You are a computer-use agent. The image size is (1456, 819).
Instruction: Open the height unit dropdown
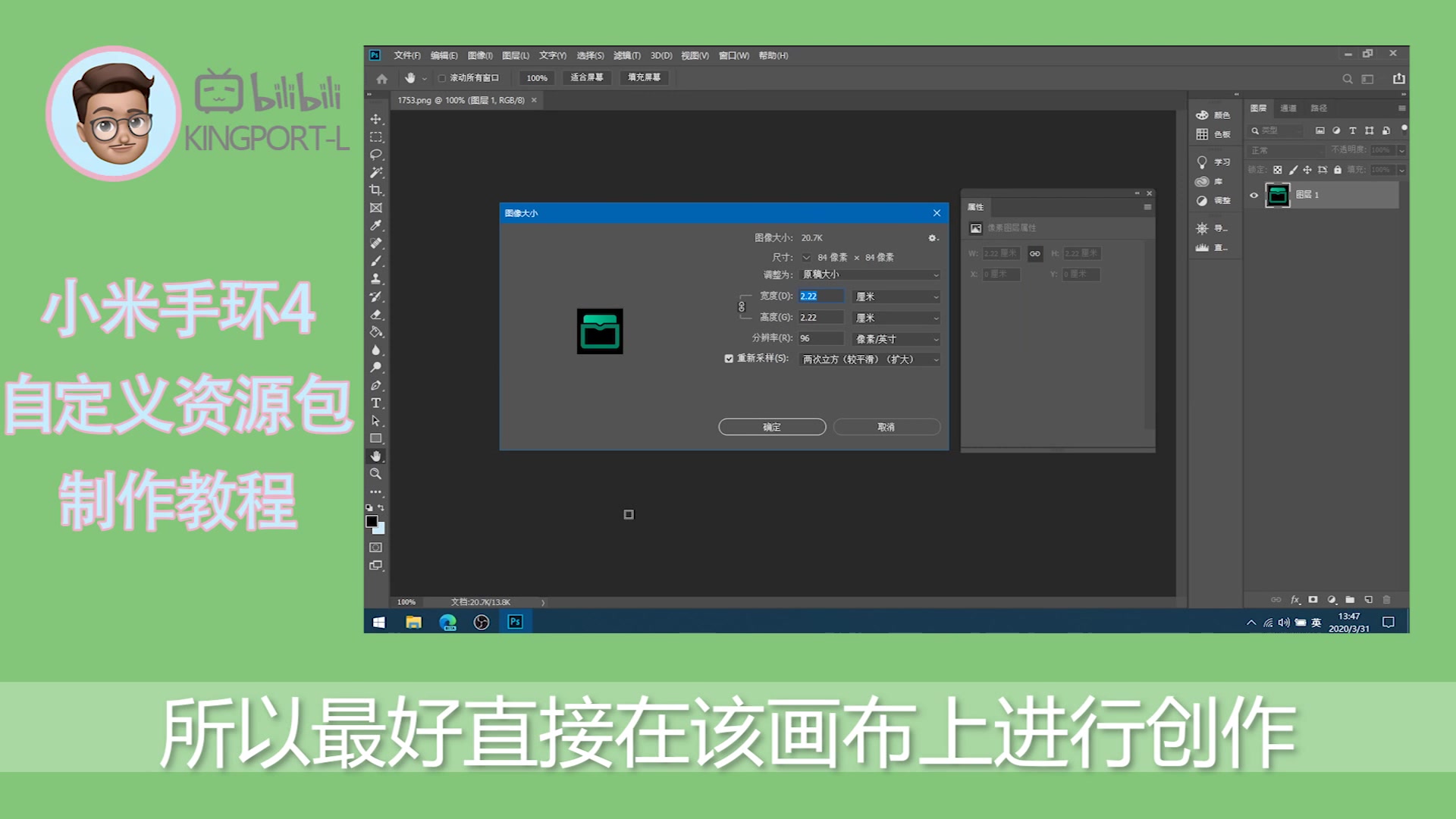pos(896,318)
